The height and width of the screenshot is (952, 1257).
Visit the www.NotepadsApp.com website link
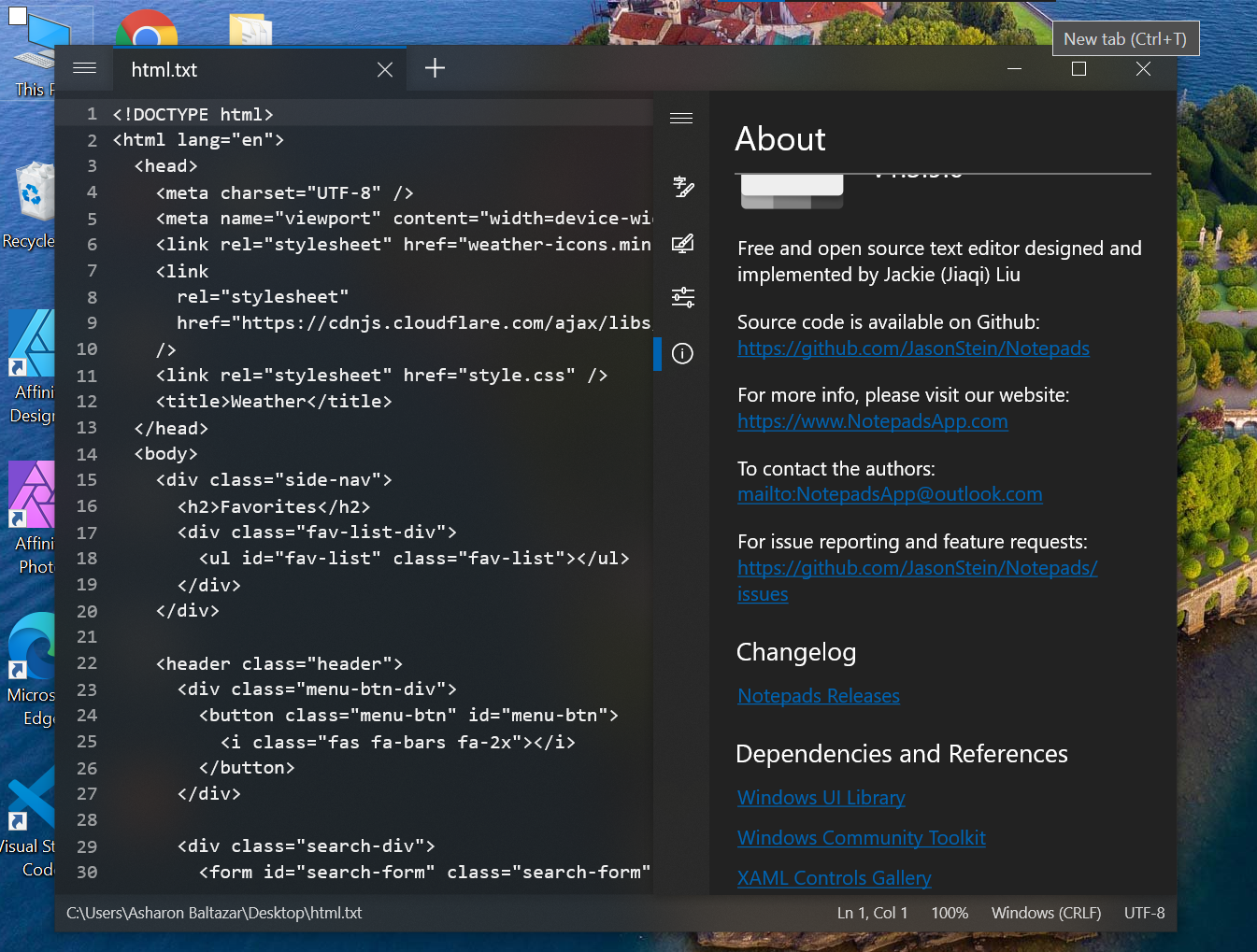(873, 421)
